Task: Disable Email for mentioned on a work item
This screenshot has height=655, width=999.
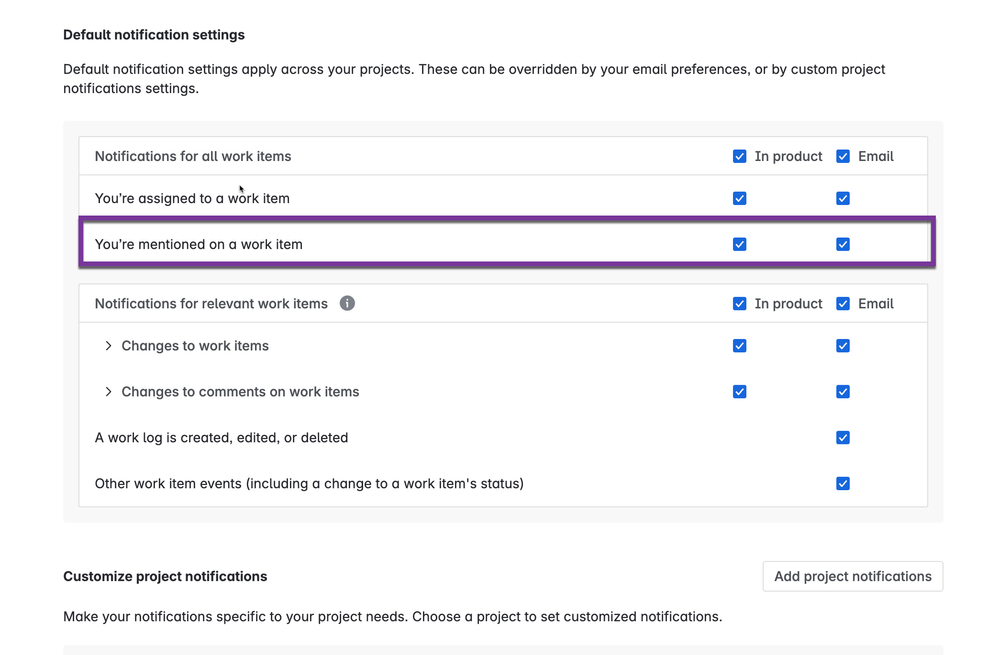Action: click(x=843, y=244)
